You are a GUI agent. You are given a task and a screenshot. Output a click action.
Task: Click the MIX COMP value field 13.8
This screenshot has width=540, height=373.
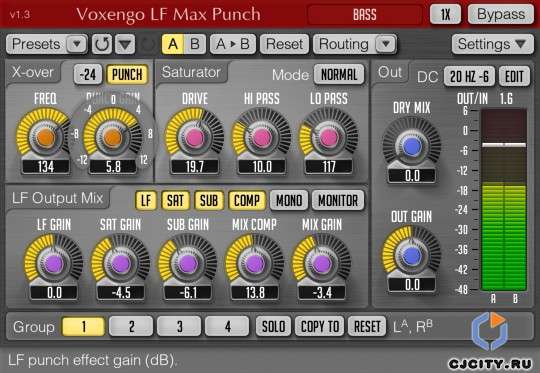(255, 293)
